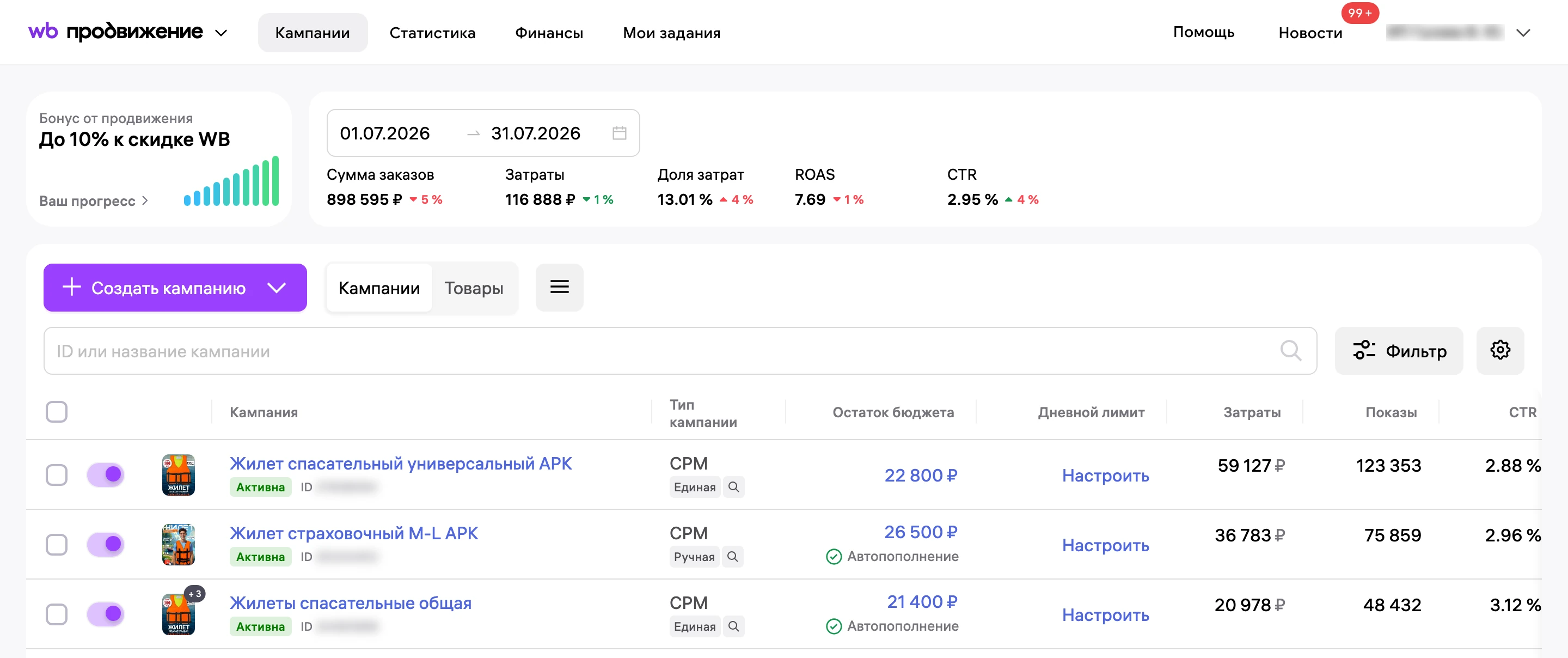Switch to the Товары tab
This screenshot has height=658, width=1568.
(474, 288)
